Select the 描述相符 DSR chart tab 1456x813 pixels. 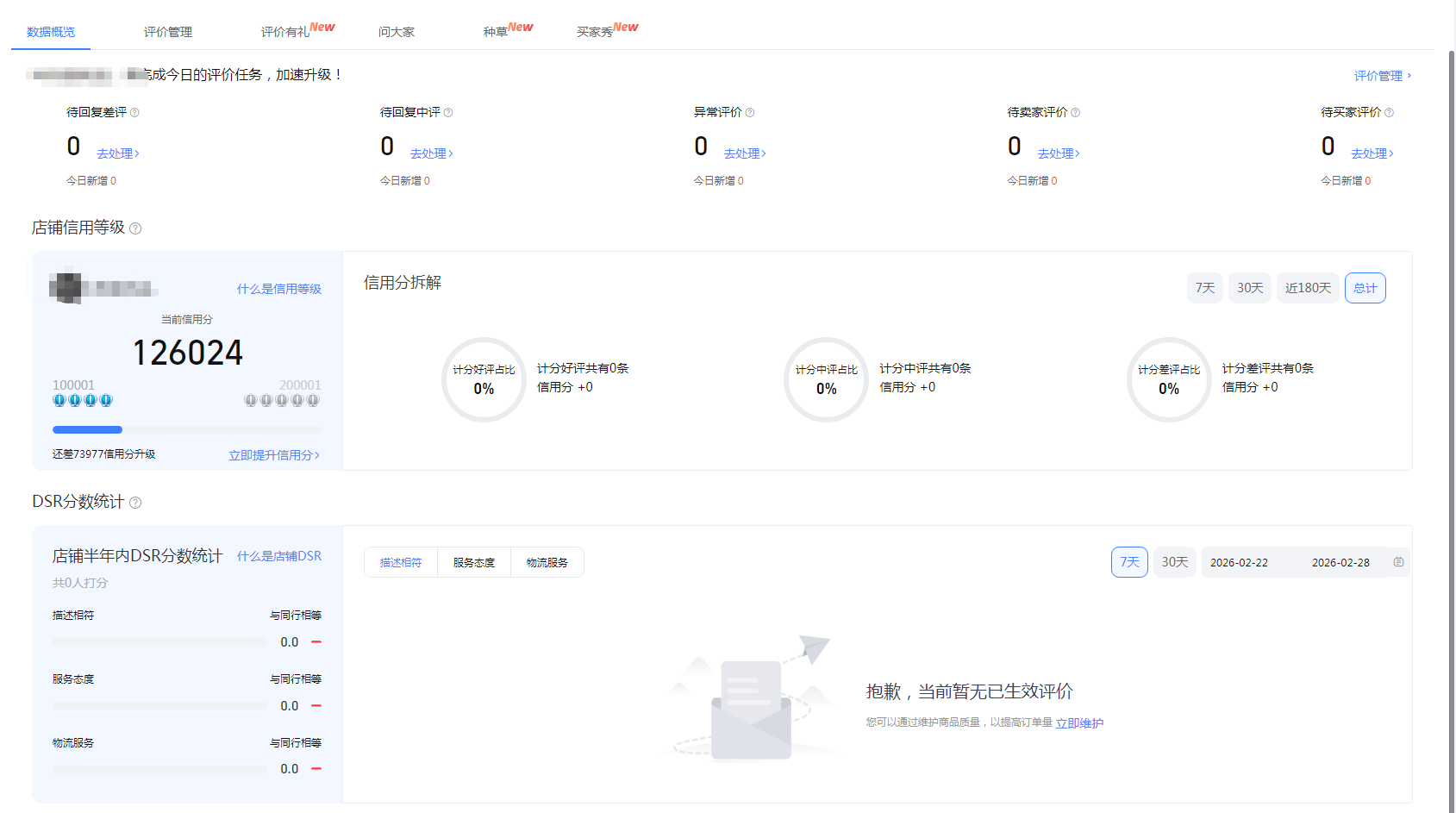click(401, 562)
